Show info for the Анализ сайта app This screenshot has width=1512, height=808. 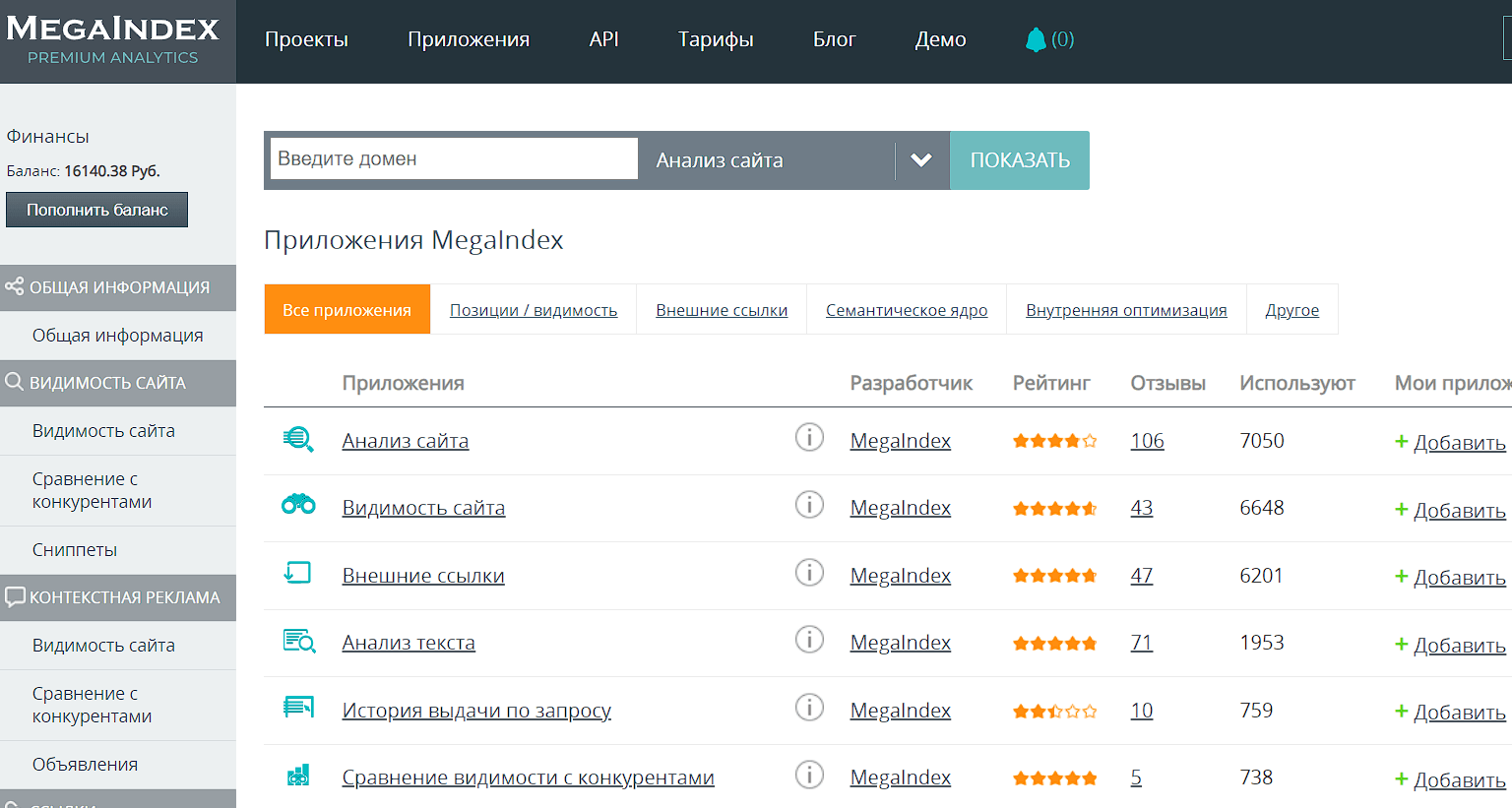click(809, 437)
